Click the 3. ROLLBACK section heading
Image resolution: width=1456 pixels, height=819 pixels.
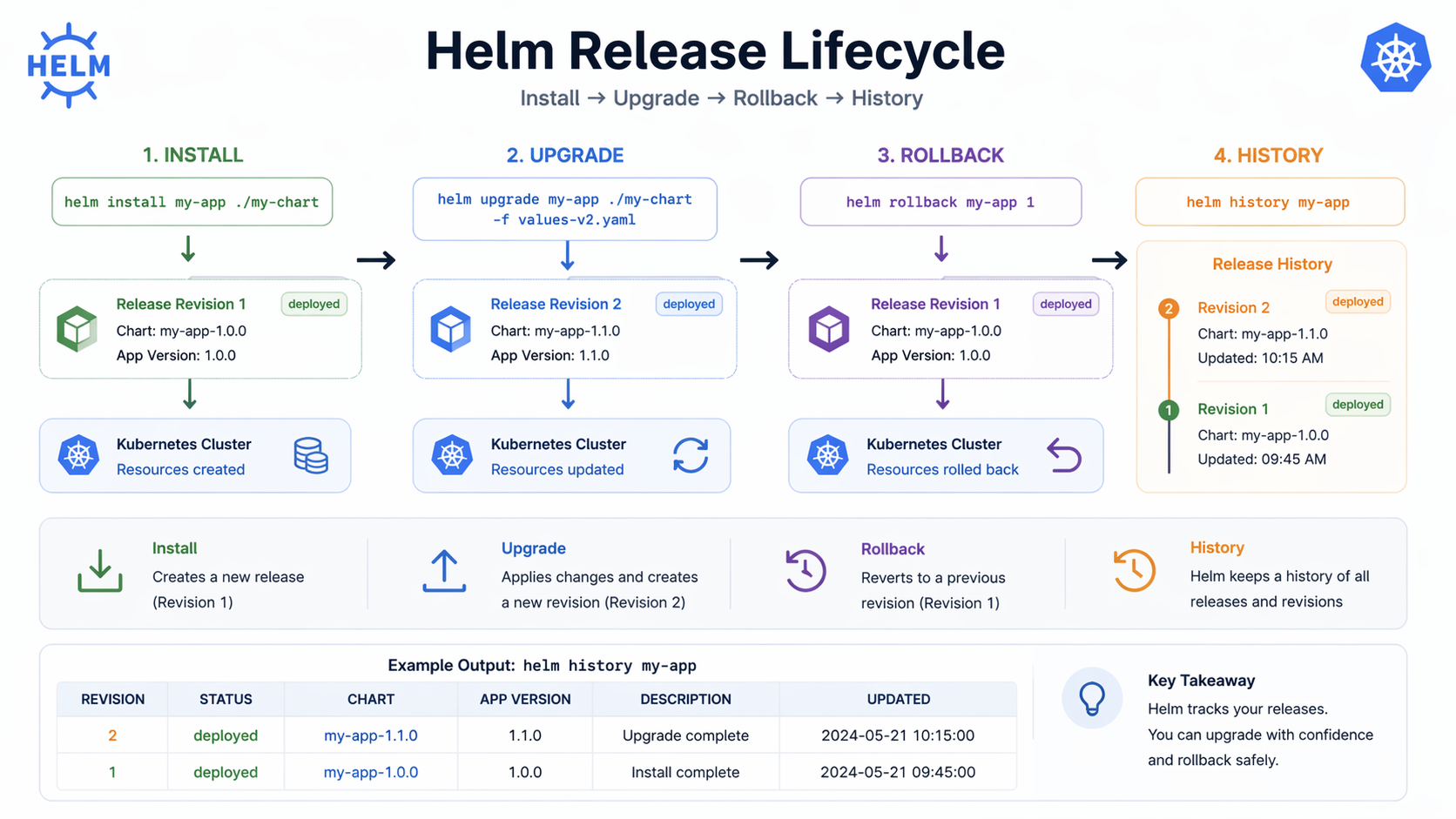pos(940,155)
